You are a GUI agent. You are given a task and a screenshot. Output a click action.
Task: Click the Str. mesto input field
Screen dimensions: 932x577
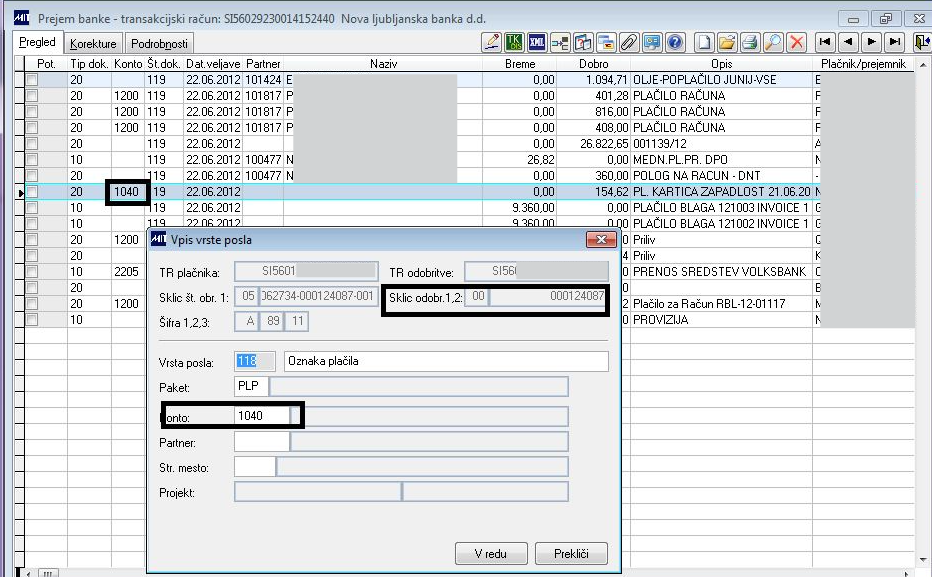255,466
